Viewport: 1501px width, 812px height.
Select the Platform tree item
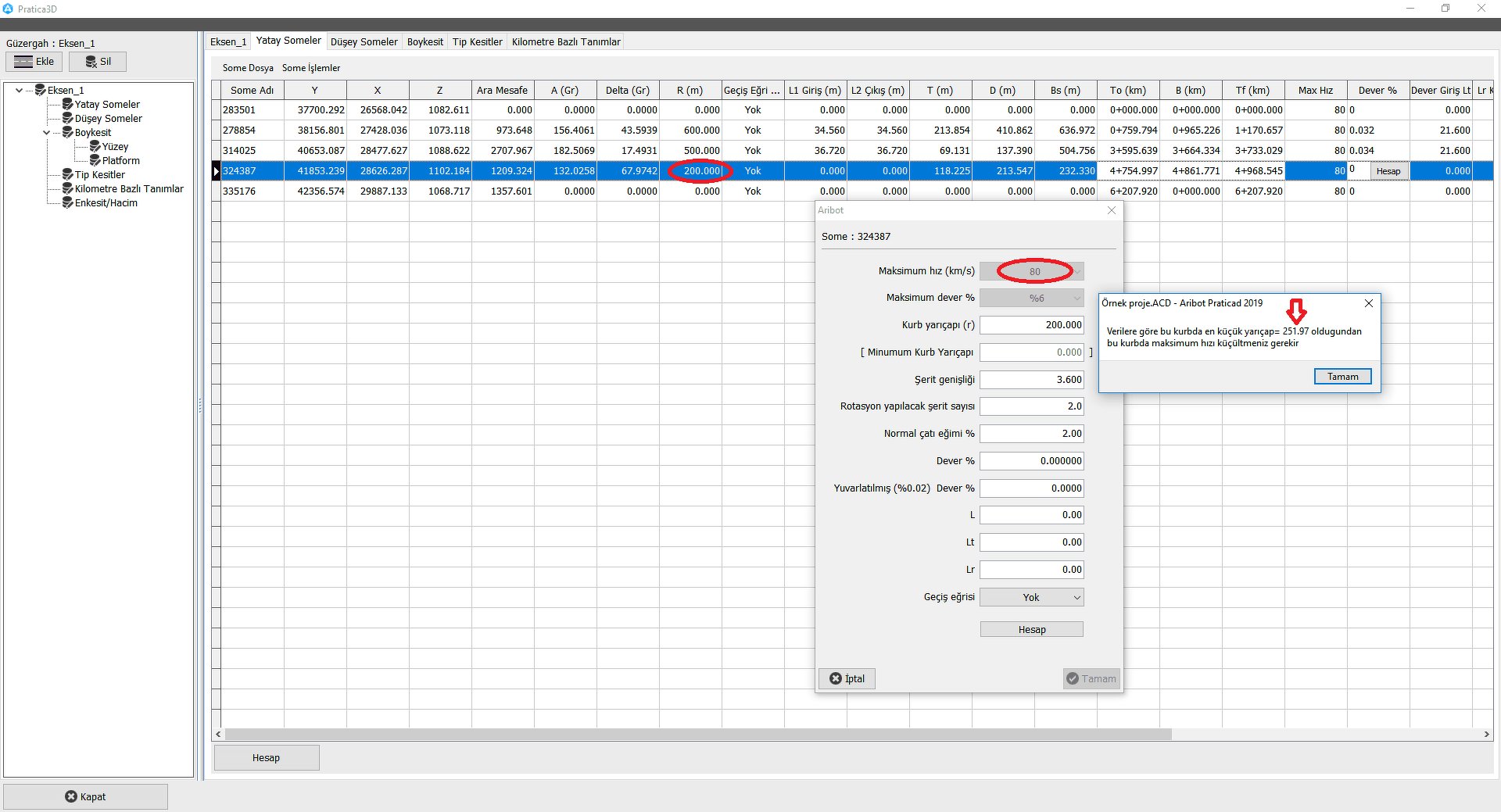tap(120, 161)
